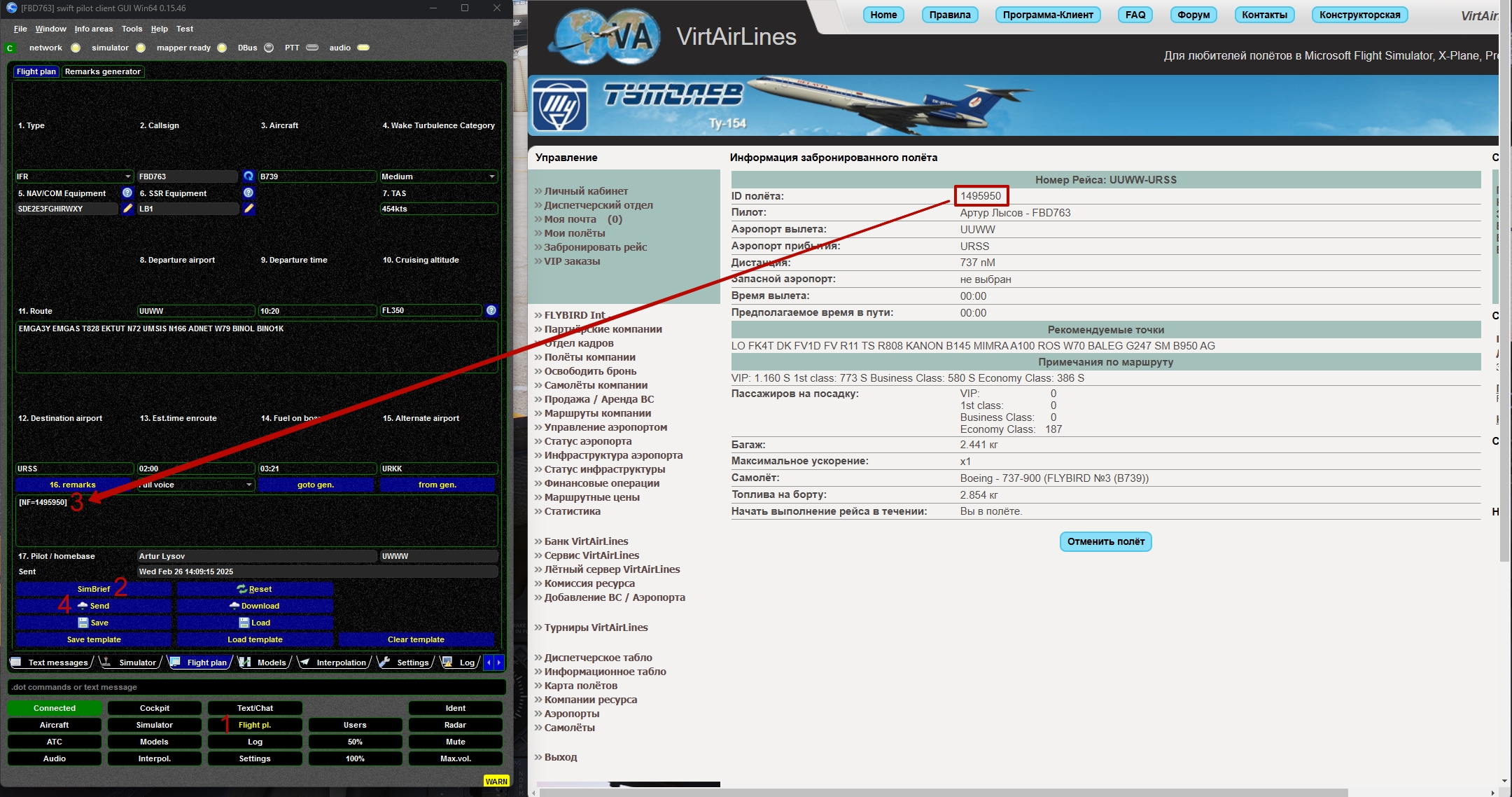Open the Info areas menu
1512x797 pixels.
pos(94,29)
